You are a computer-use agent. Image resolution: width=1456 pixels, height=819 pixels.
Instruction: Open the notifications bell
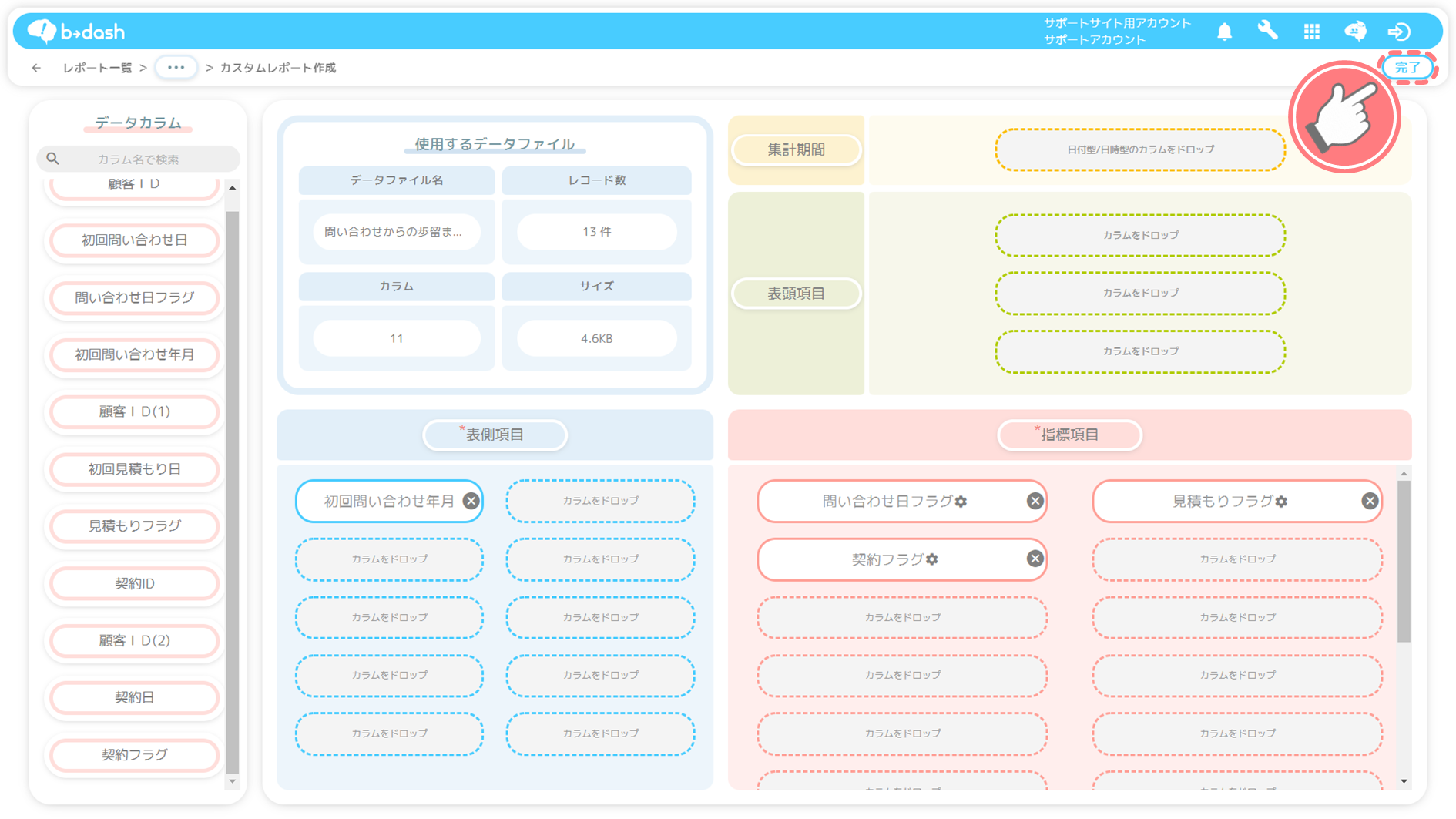coord(1224,32)
